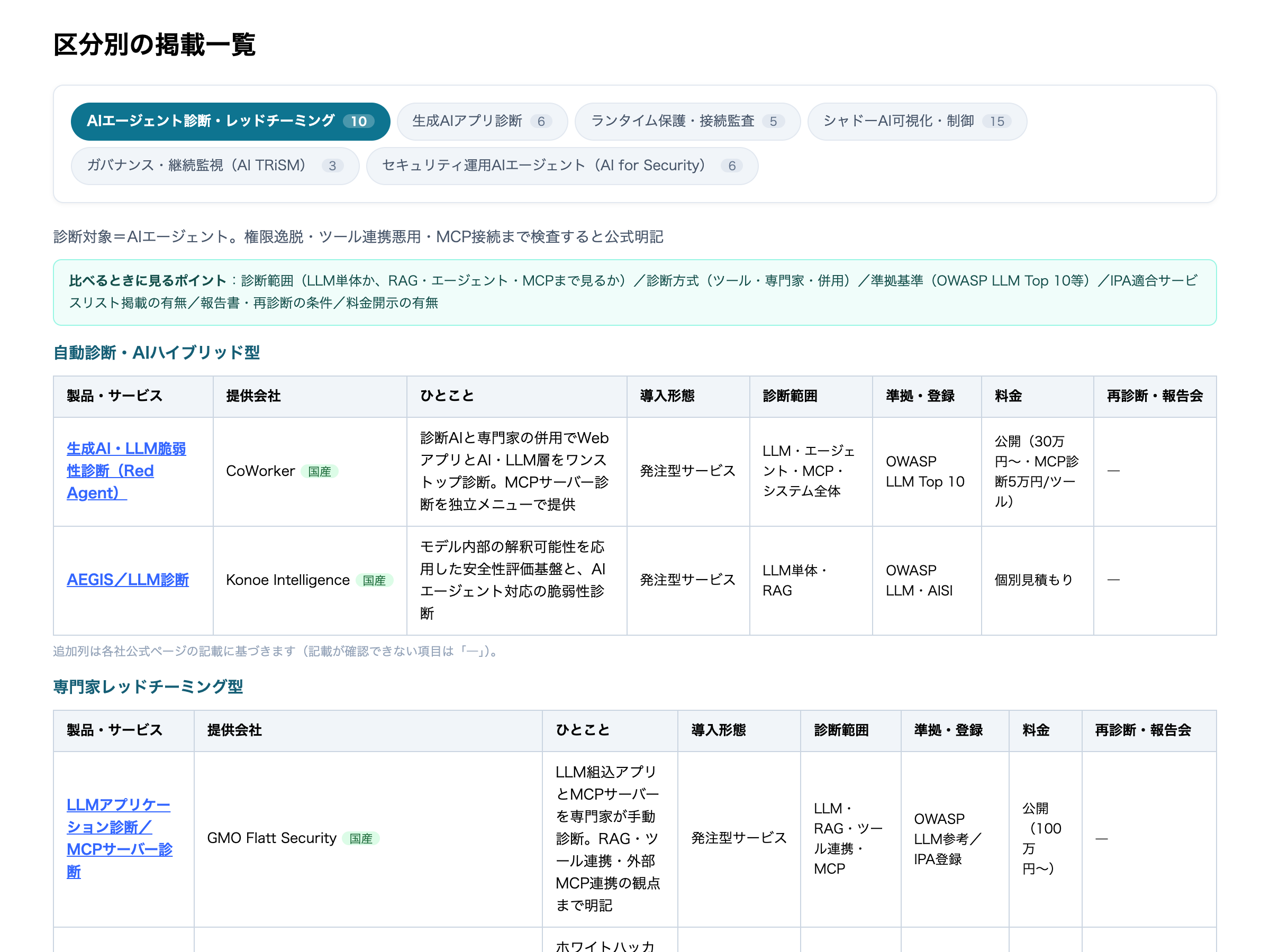Viewport: 1270px width, 952px height.
Task: Click the 国産 badge next to Konoe Intelligence
Action: (x=374, y=580)
